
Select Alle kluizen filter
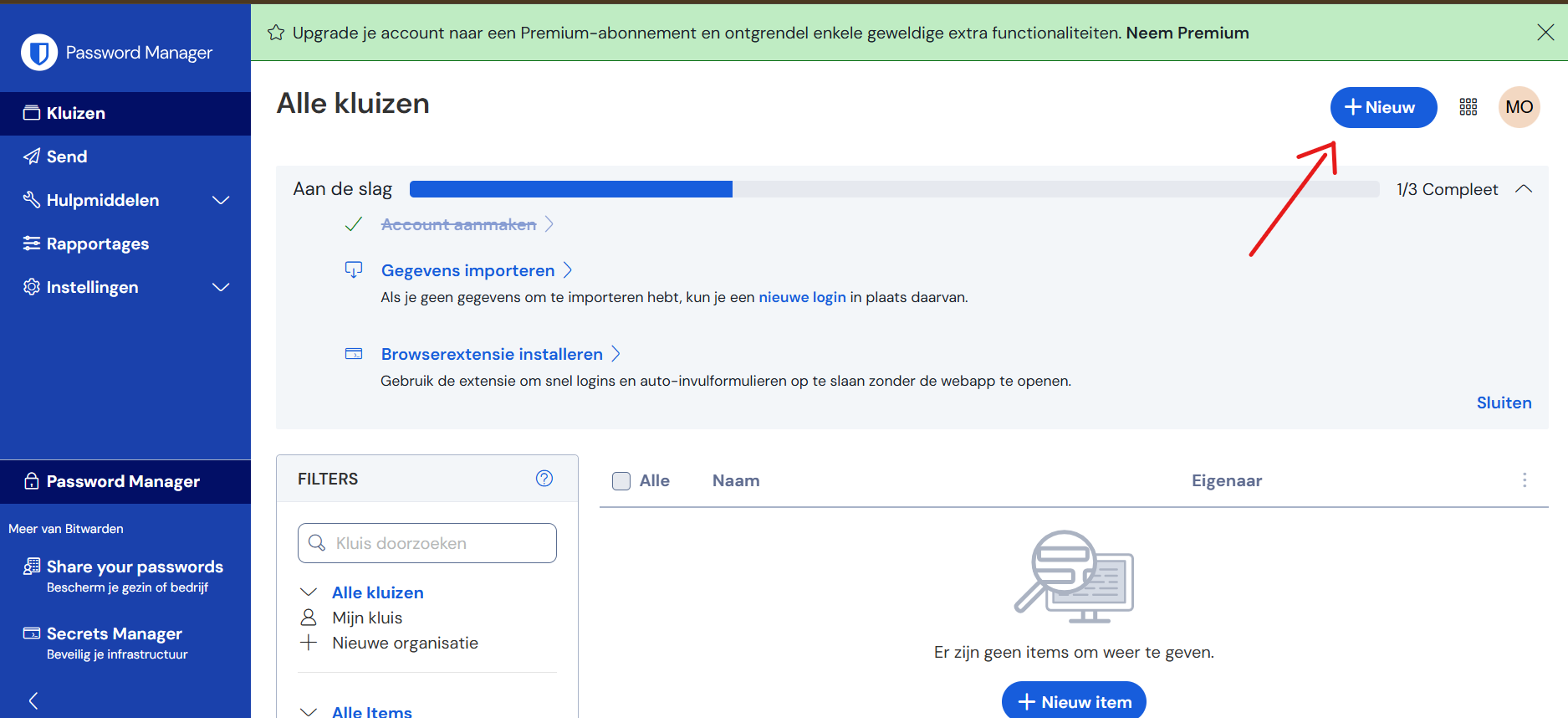(378, 592)
